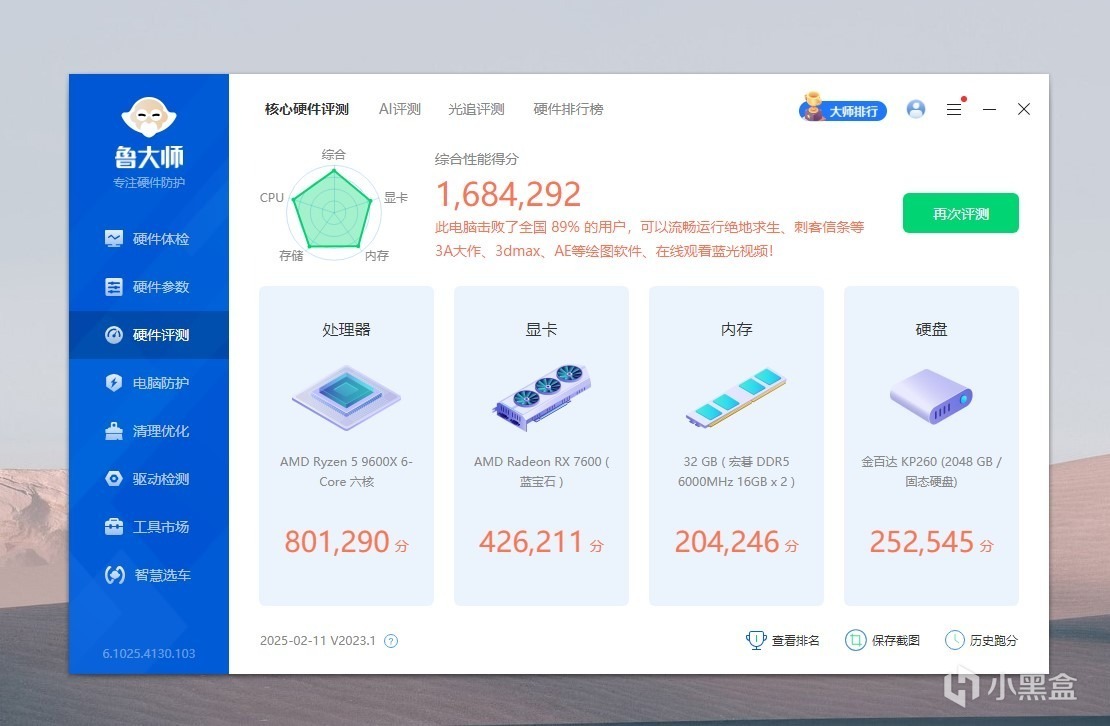Click 历史跑分 clock link
This screenshot has height=726, width=1110.
coord(981,640)
